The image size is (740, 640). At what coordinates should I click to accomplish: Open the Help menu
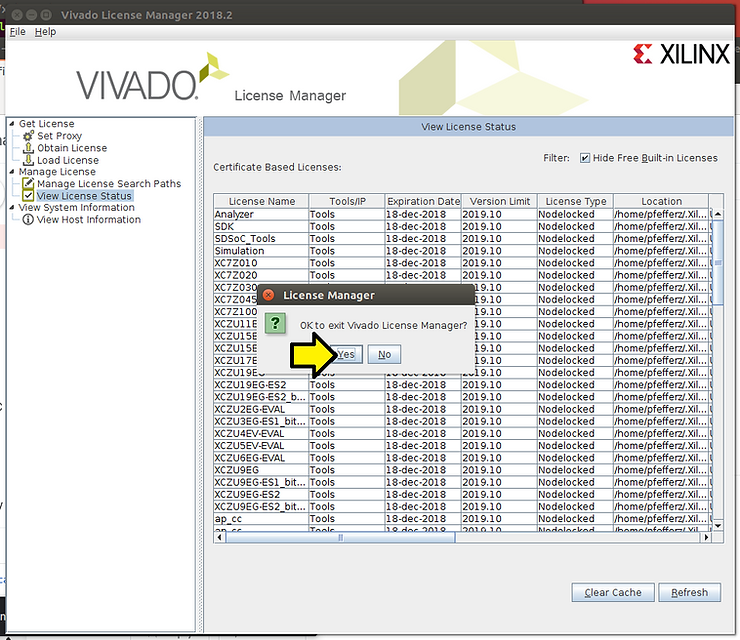click(45, 32)
